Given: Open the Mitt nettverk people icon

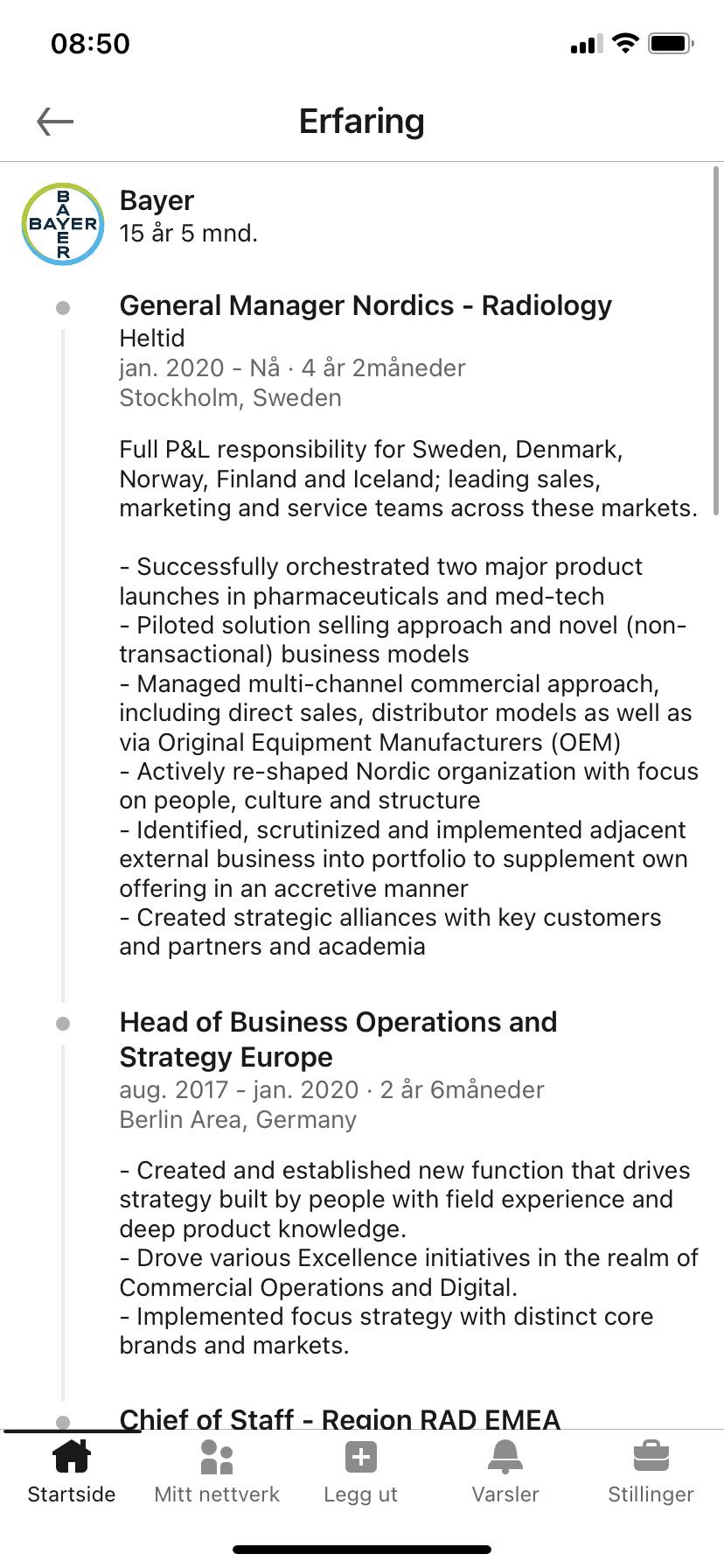Looking at the screenshot, I should [217, 1457].
